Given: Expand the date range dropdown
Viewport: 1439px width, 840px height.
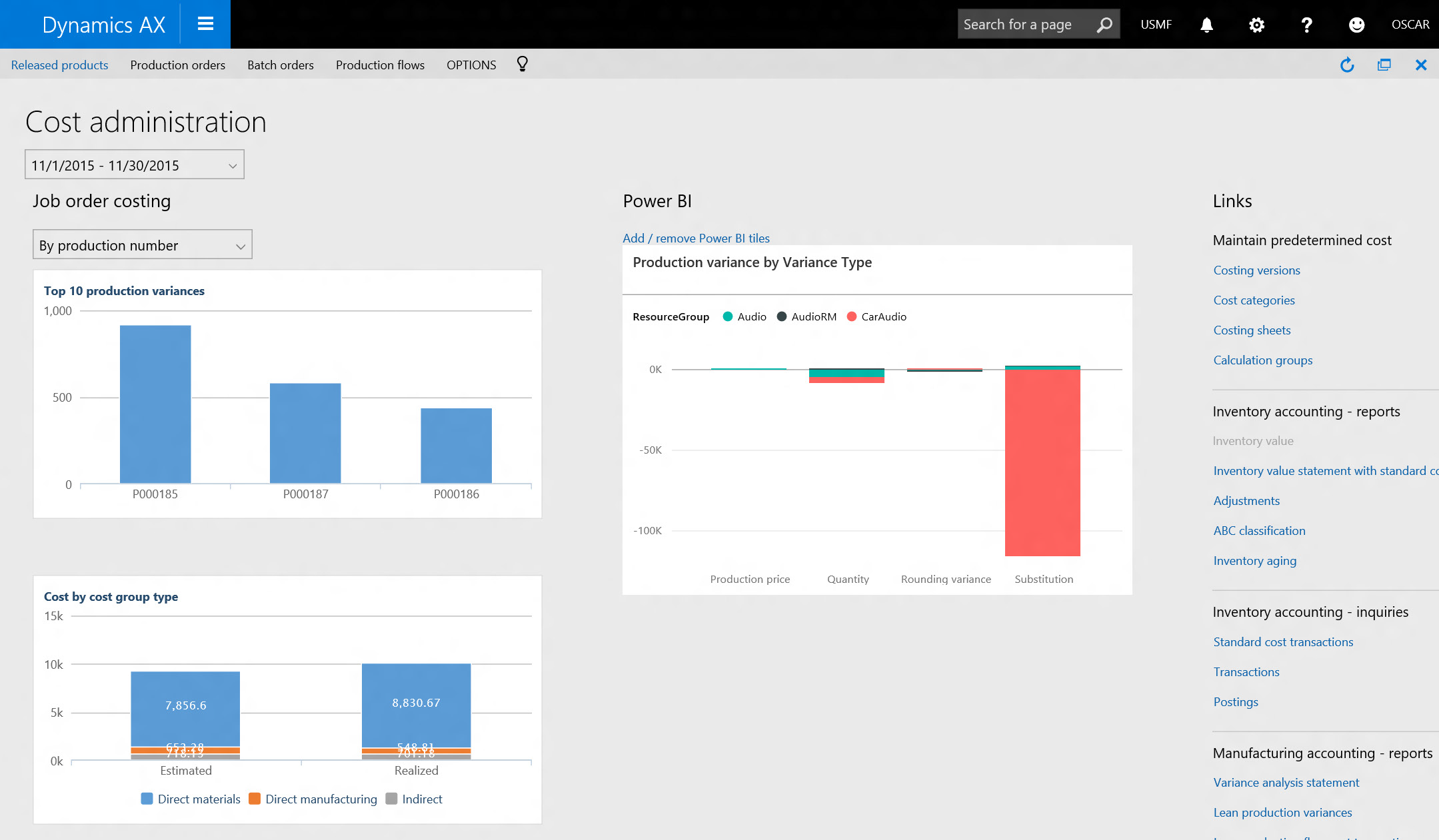Looking at the screenshot, I should [x=233, y=166].
